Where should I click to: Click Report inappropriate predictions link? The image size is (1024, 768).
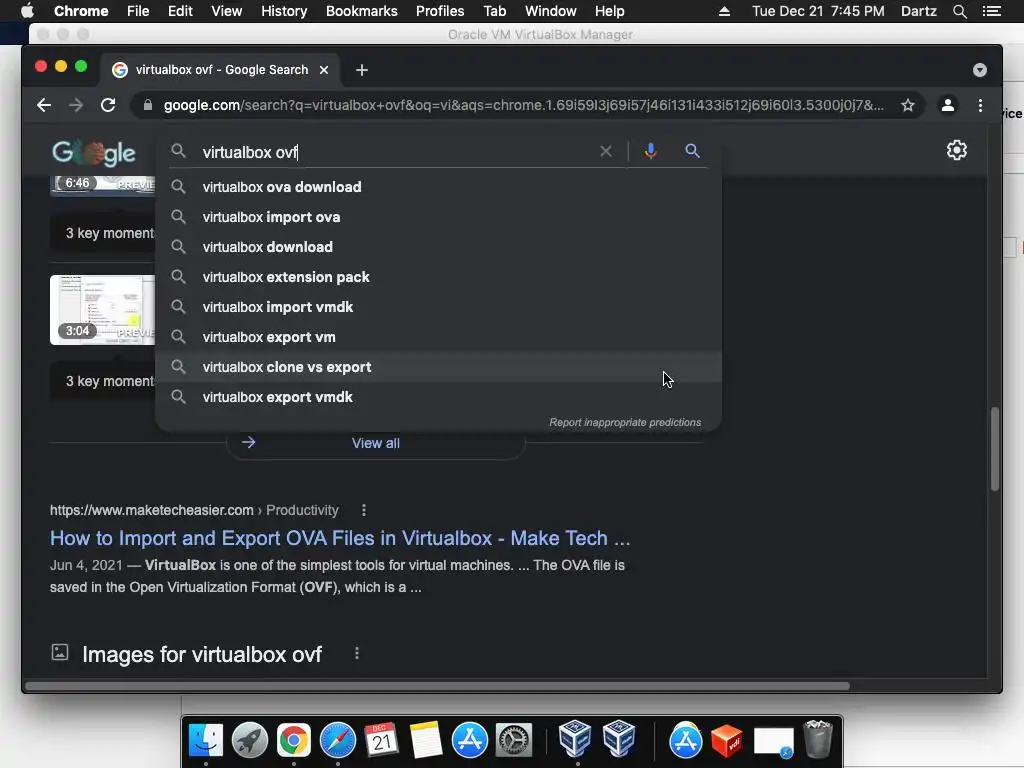625,423
